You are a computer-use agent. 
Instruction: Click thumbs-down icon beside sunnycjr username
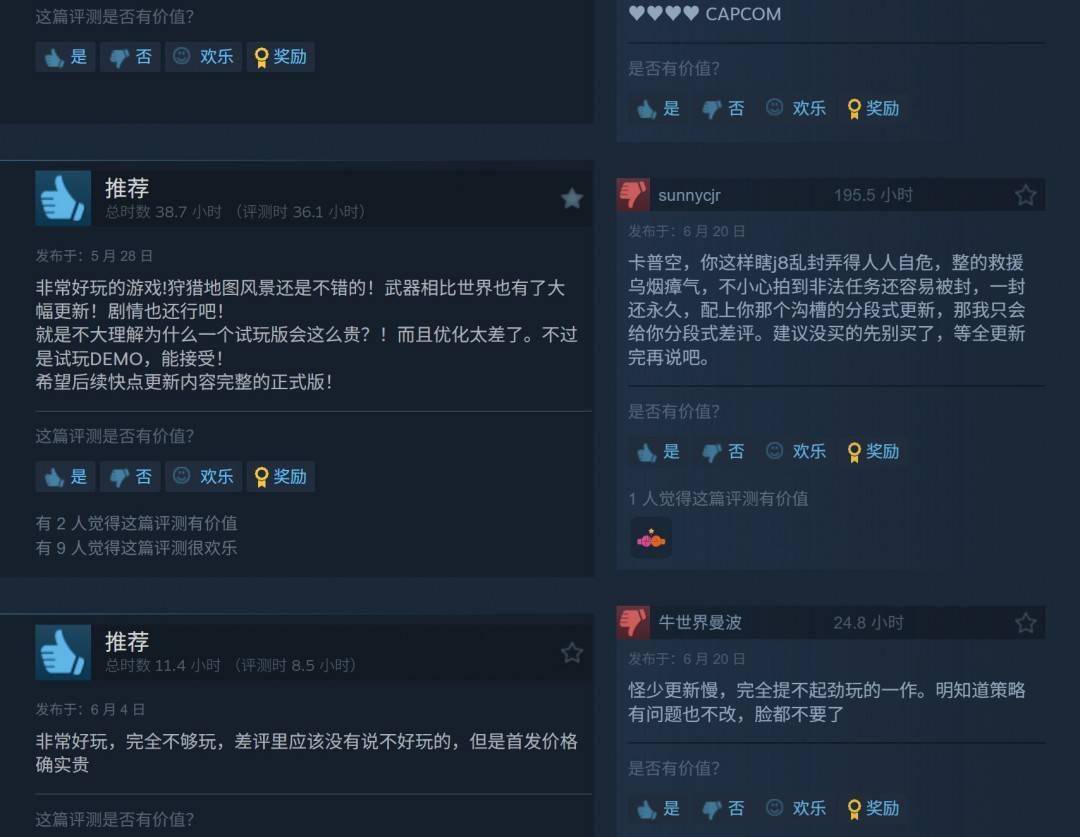coord(633,195)
